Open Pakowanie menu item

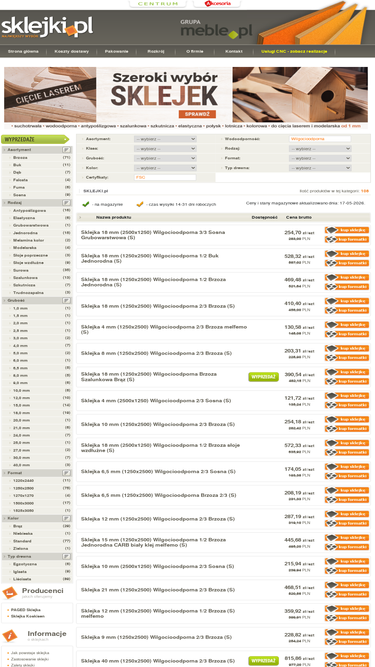pyautogui.click(x=116, y=51)
